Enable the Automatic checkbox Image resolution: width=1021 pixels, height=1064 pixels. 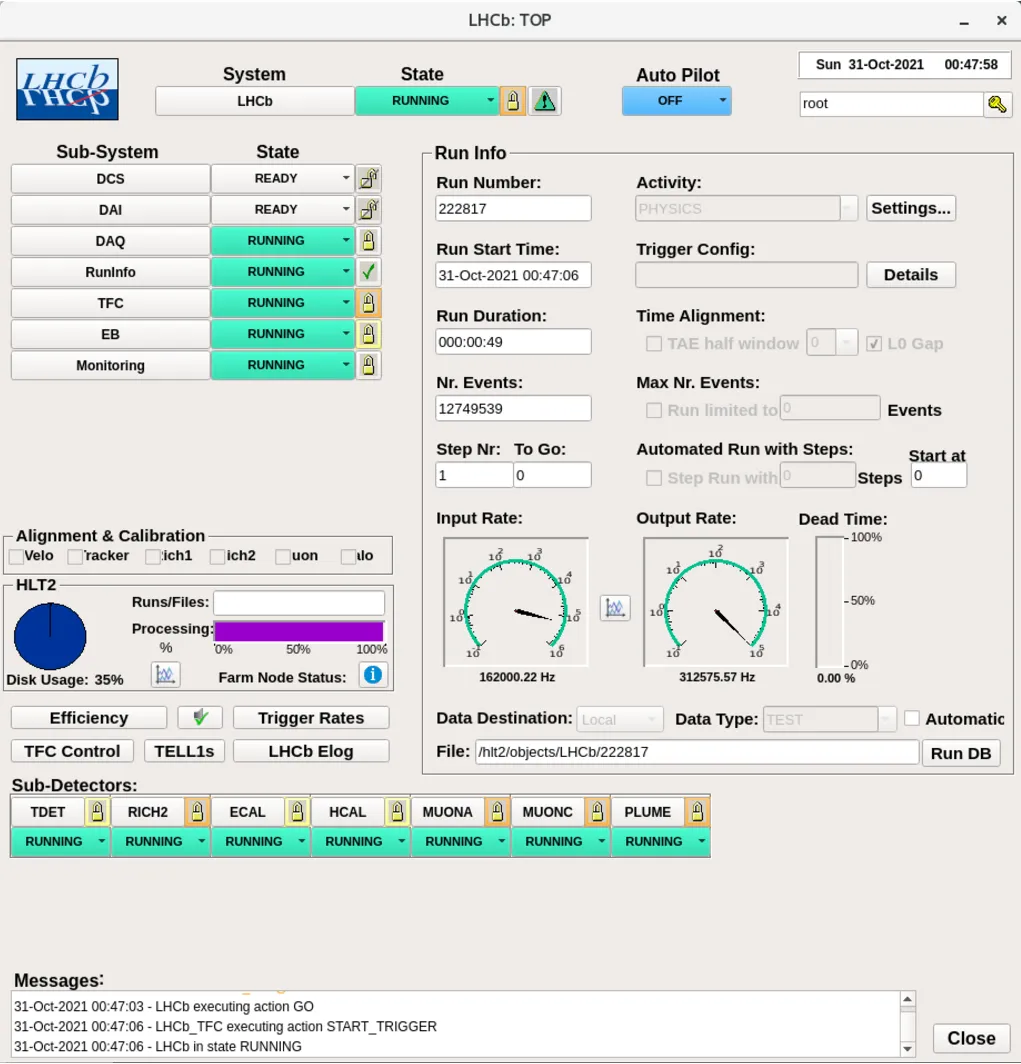click(912, 718)
